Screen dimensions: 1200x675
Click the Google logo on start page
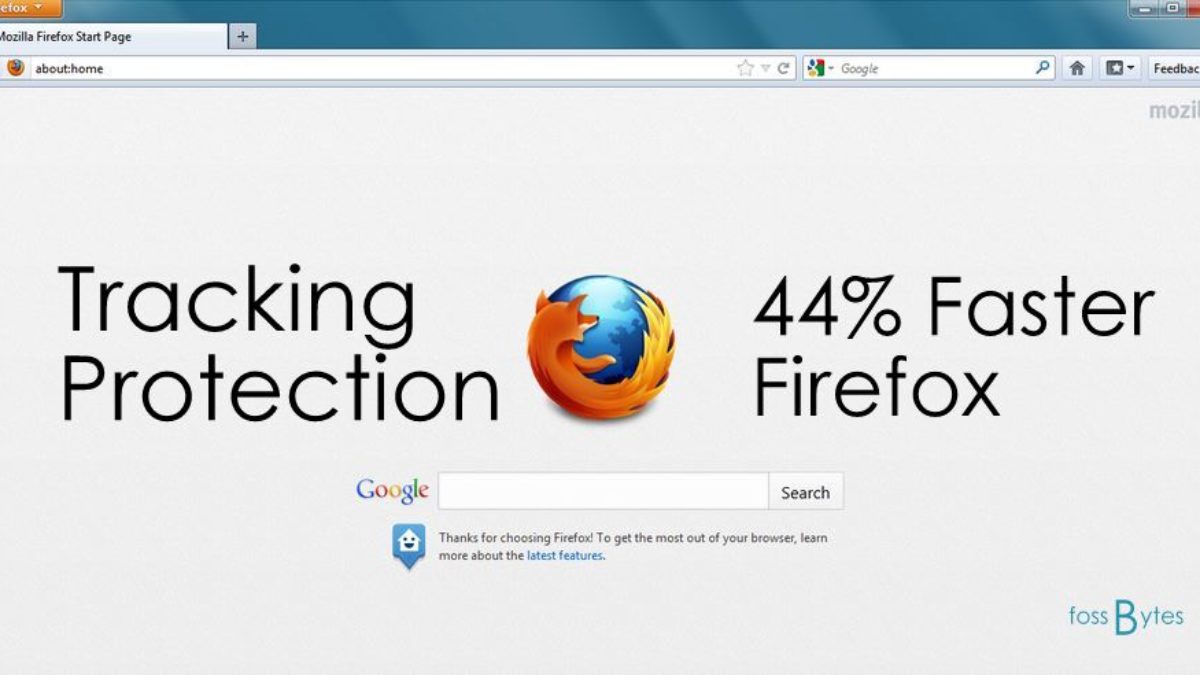(392, 490)
